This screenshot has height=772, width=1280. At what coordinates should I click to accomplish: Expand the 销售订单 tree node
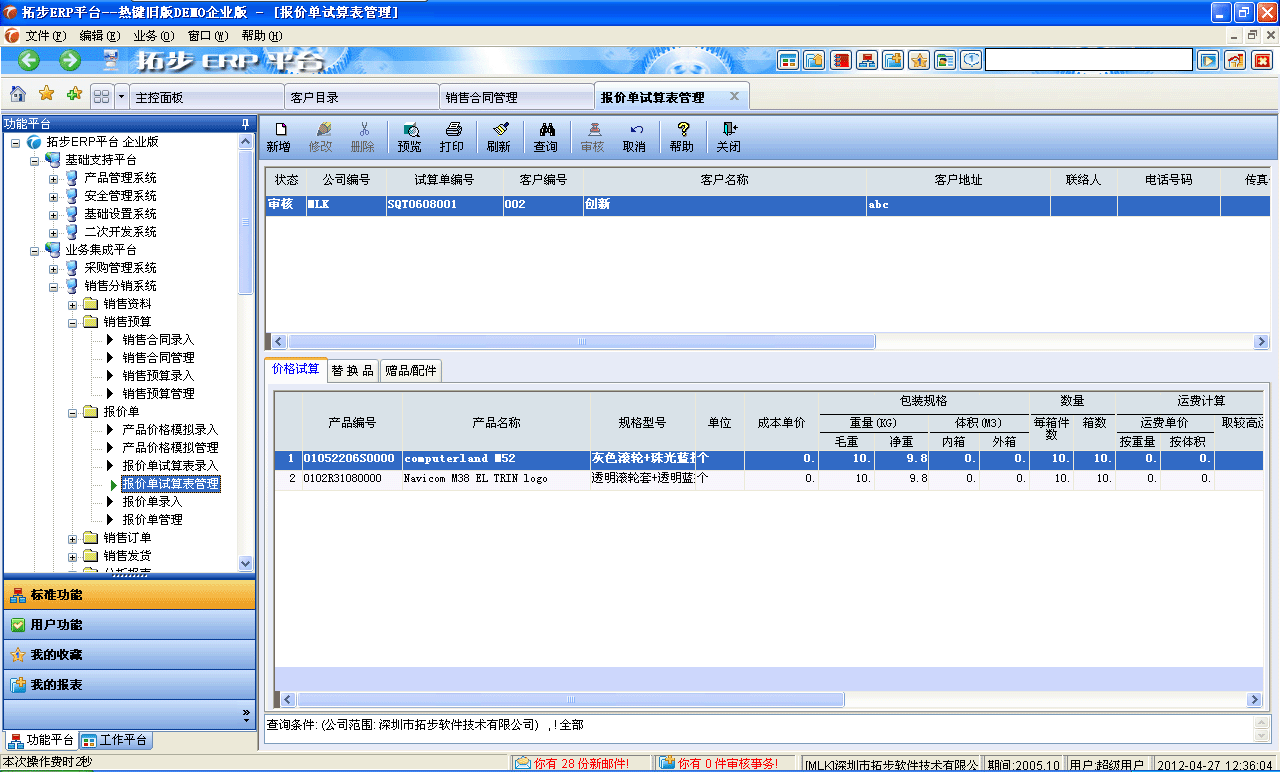click(71, 538)
